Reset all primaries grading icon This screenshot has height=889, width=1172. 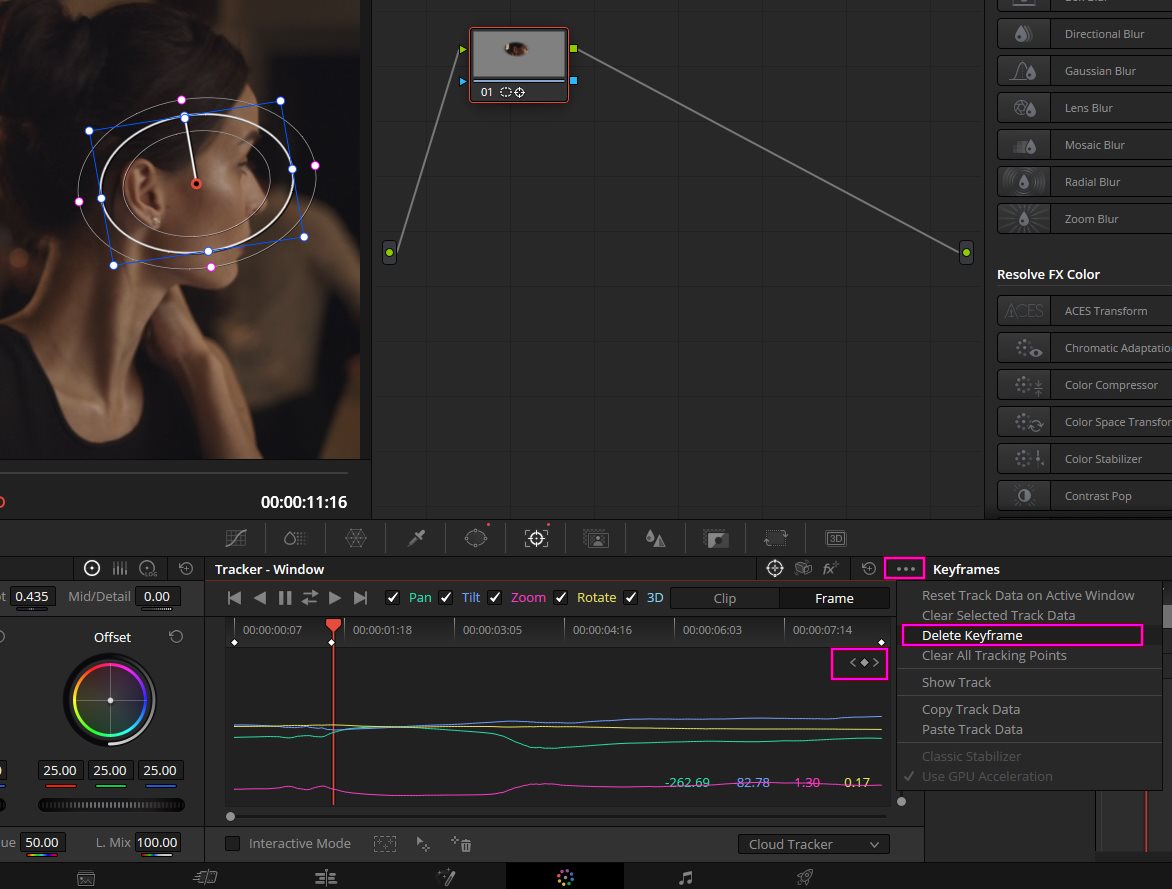186,569
